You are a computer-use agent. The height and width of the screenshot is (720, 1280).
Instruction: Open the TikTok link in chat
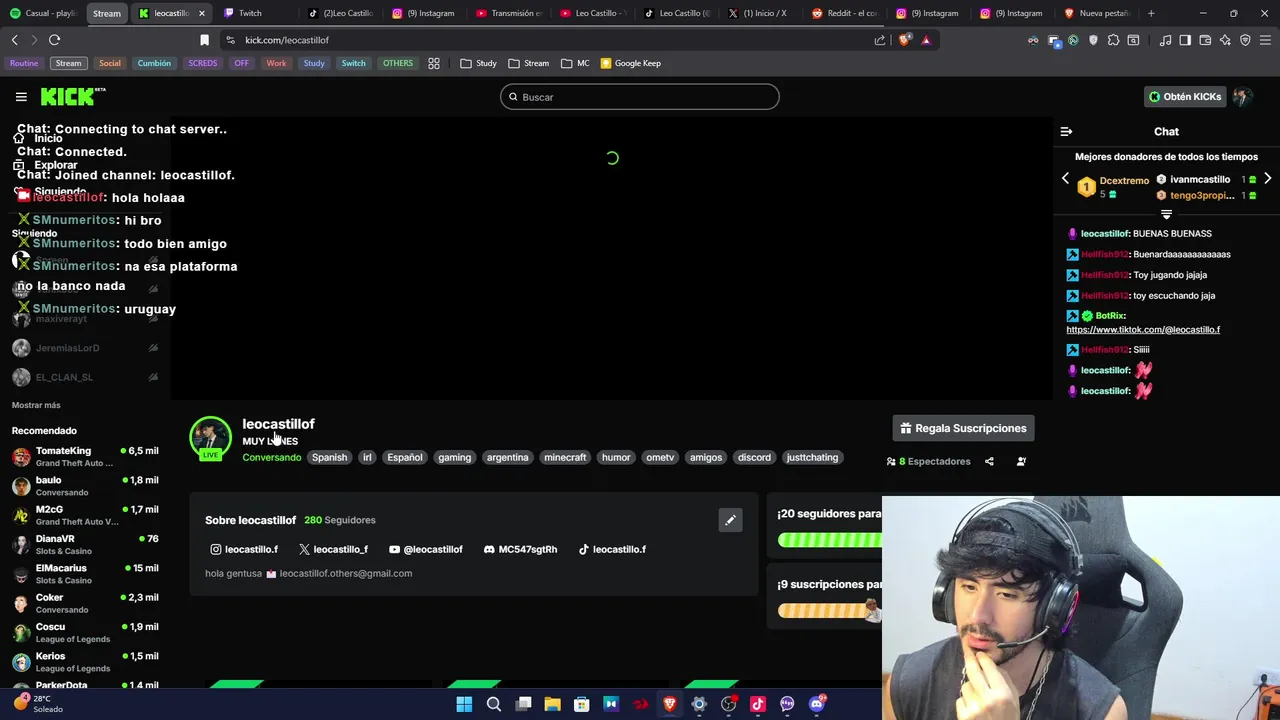pos(1143,329)
